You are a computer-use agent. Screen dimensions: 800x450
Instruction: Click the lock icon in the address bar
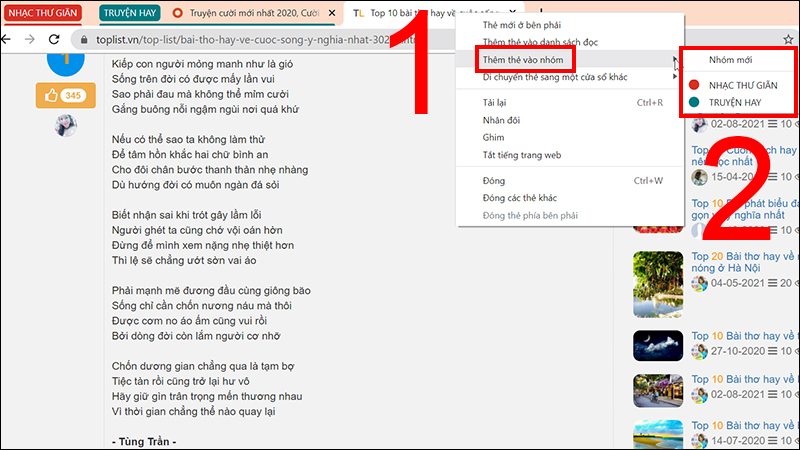point(84,40)
